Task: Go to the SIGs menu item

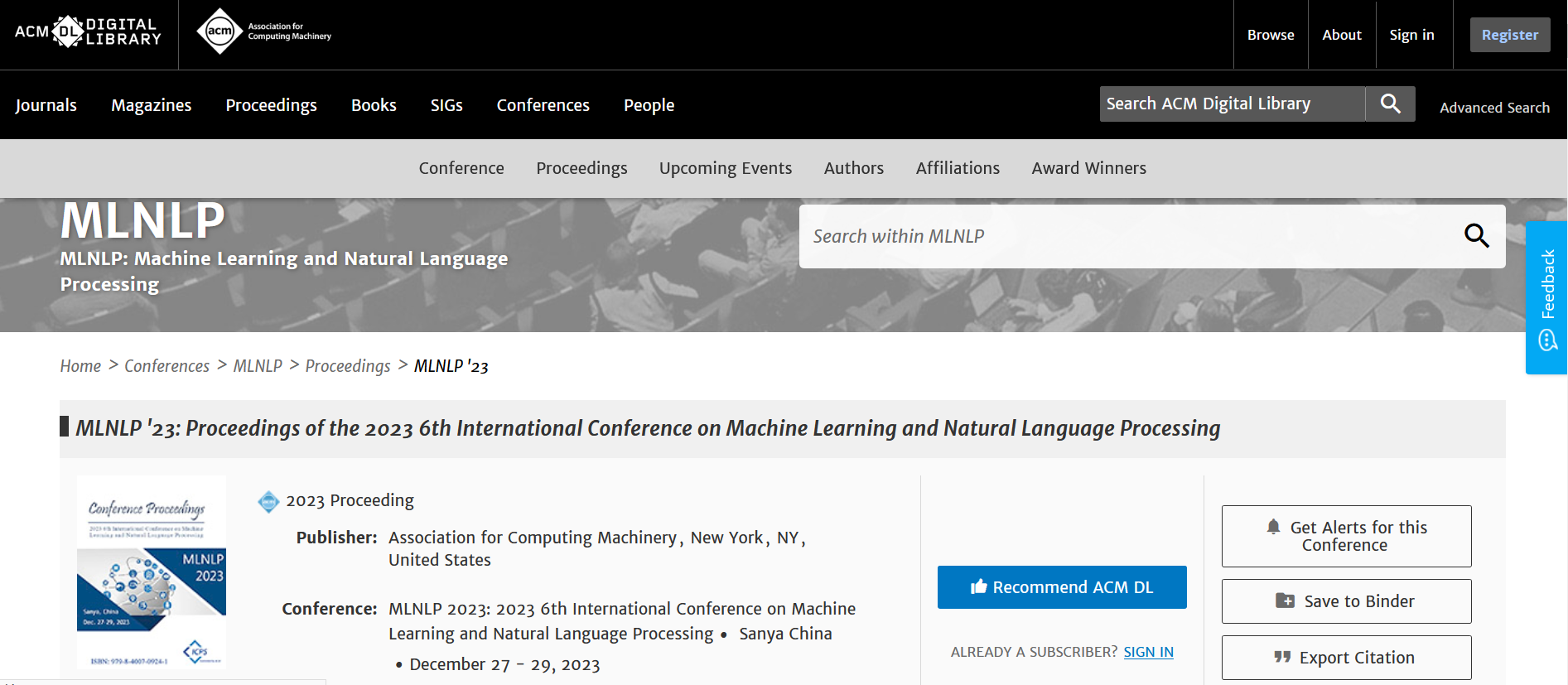Action: point(446,105)
